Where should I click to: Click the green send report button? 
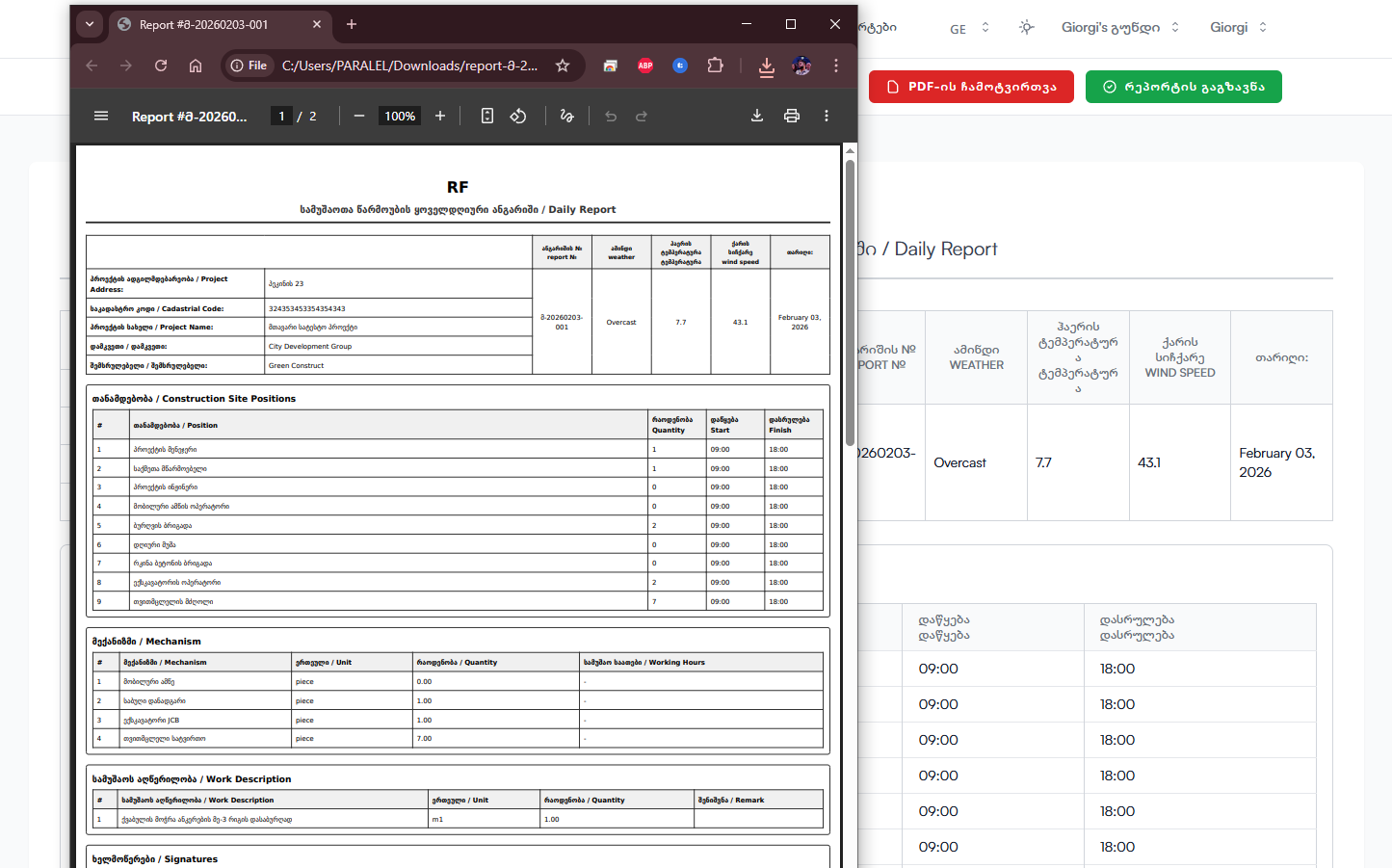[1183, 87]
